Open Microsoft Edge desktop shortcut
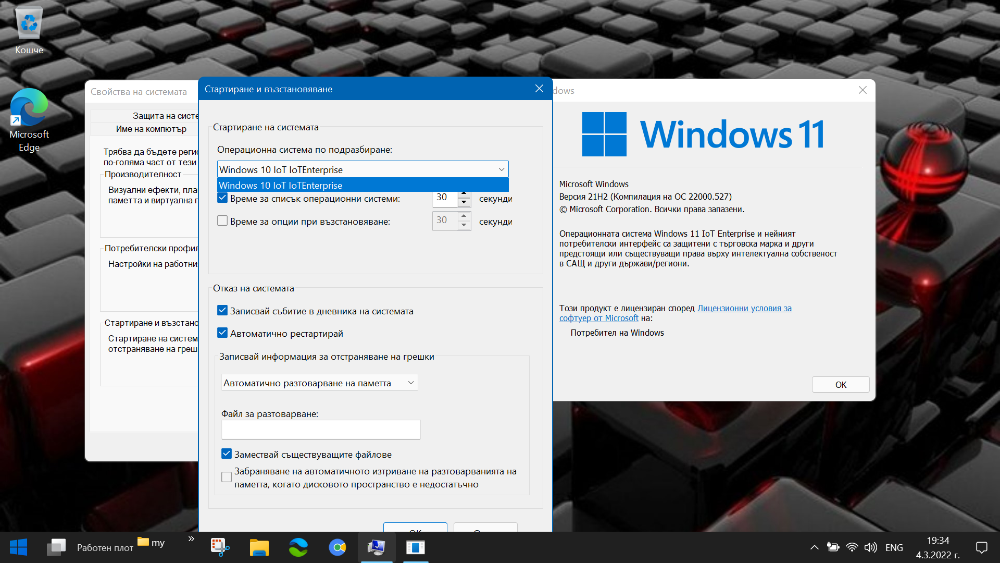The width and height of the screenshot is (1000, 563). [29, 120]
